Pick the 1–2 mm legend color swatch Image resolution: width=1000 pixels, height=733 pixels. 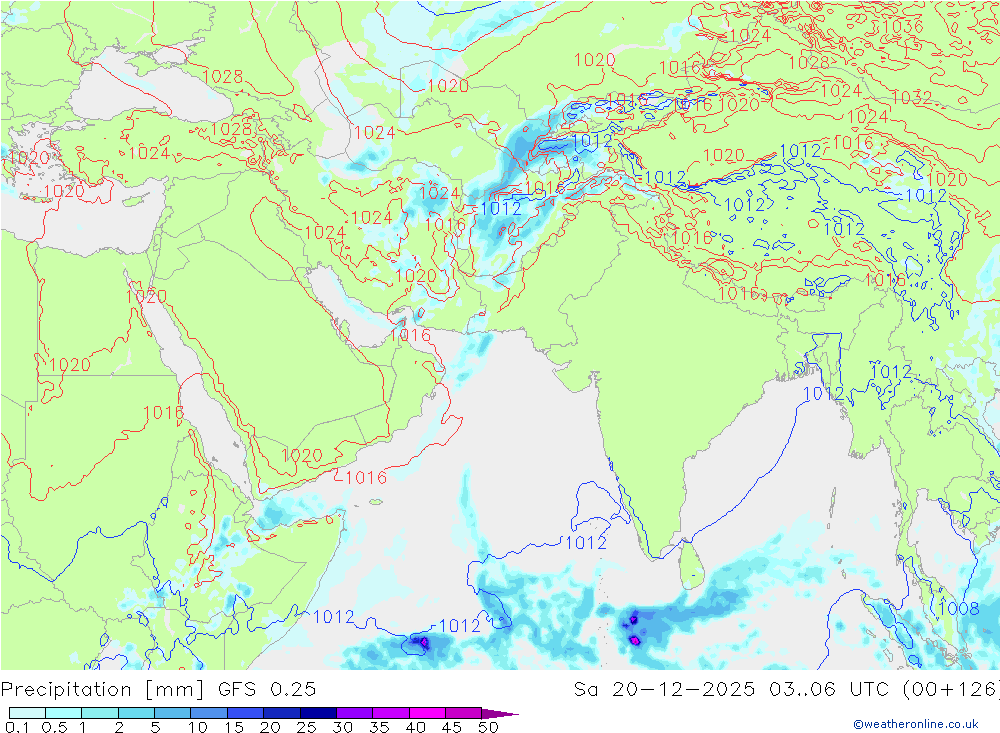coord(99,713)
